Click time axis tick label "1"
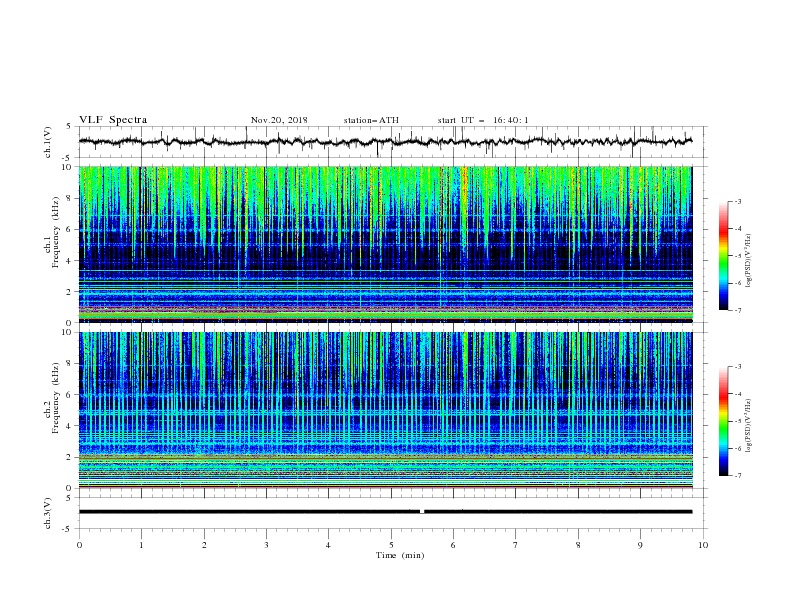 [x=141, y=545]
